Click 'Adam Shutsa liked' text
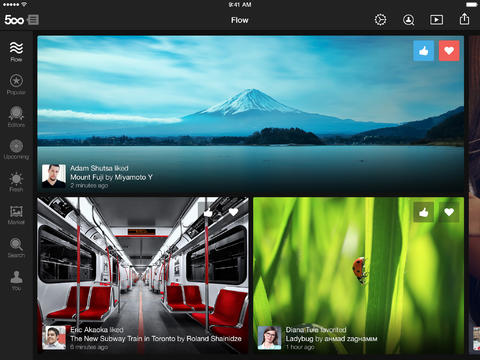The image size is (480, 360). pos(99,168)
